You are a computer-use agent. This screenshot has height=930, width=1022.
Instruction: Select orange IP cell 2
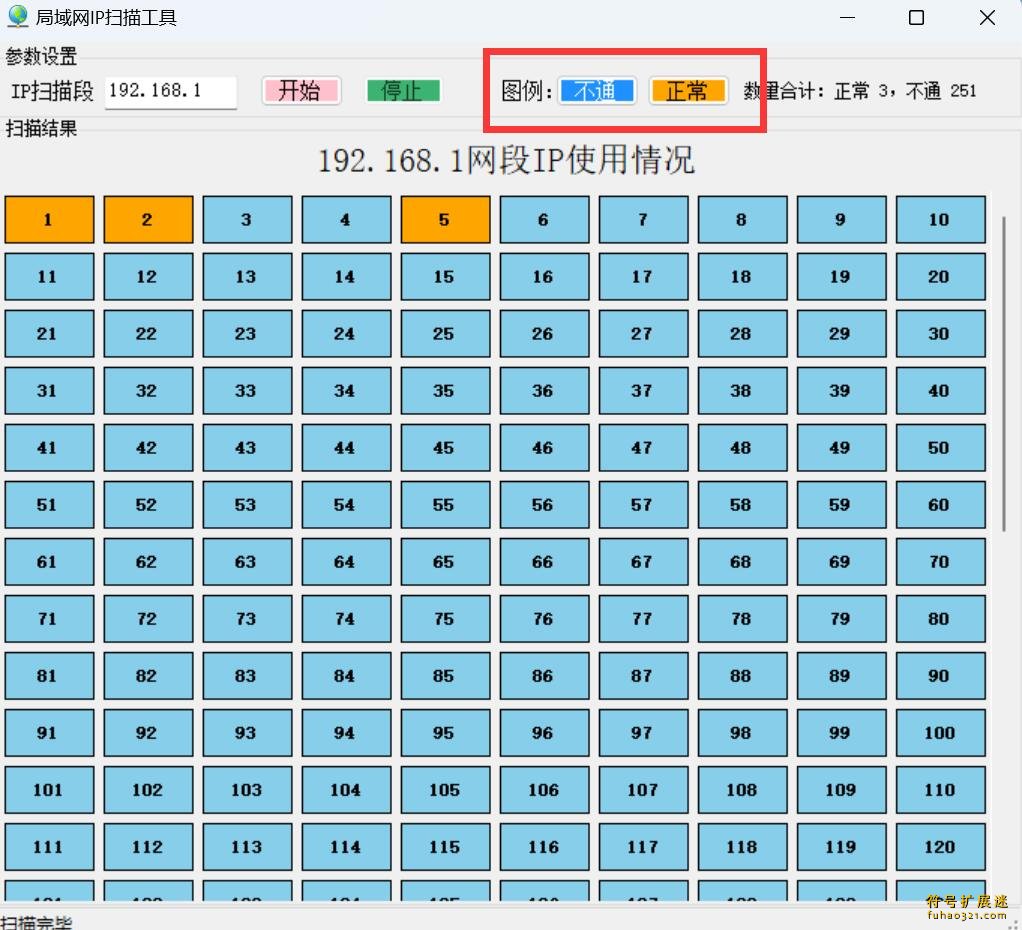(x=148, y=220)
